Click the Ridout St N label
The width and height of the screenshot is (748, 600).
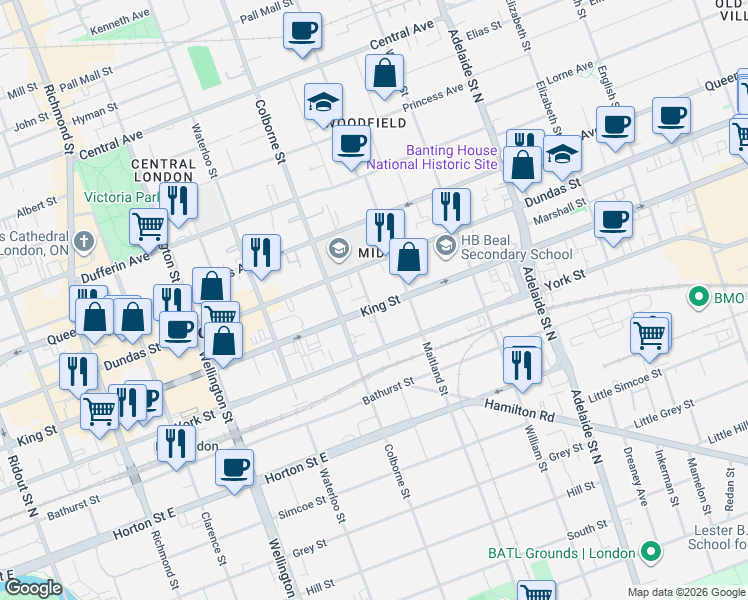(x=22, y=486)
